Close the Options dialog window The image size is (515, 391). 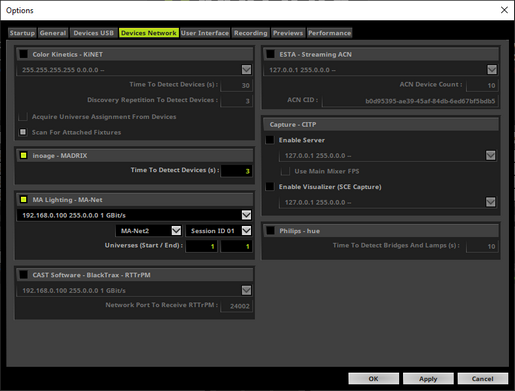pyautogui.click(x=504, y=10)
